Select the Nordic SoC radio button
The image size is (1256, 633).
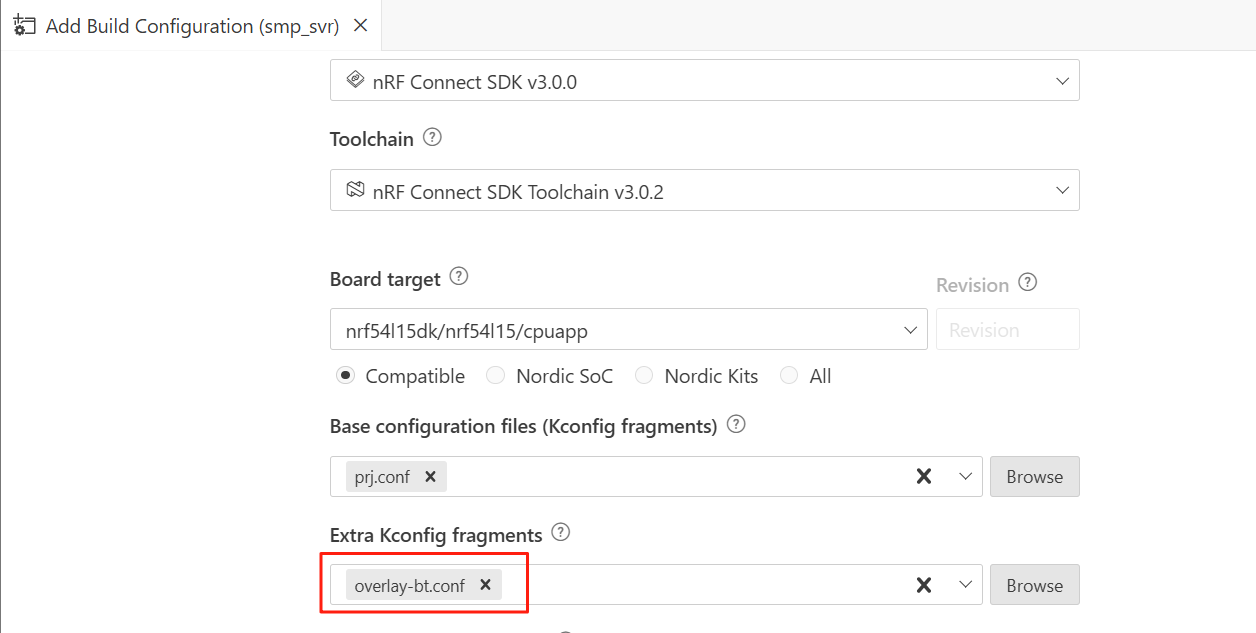(496, 376)
